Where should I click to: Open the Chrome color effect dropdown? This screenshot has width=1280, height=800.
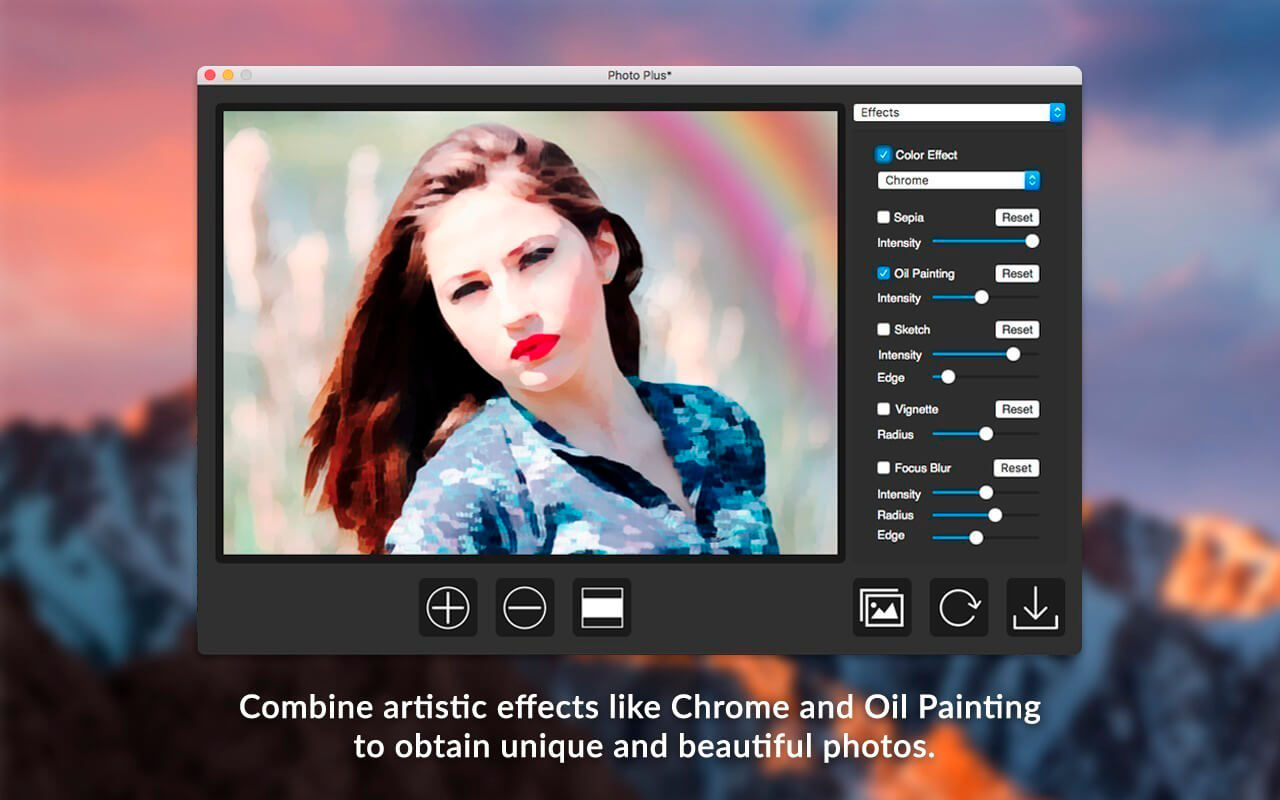(959, 181)
